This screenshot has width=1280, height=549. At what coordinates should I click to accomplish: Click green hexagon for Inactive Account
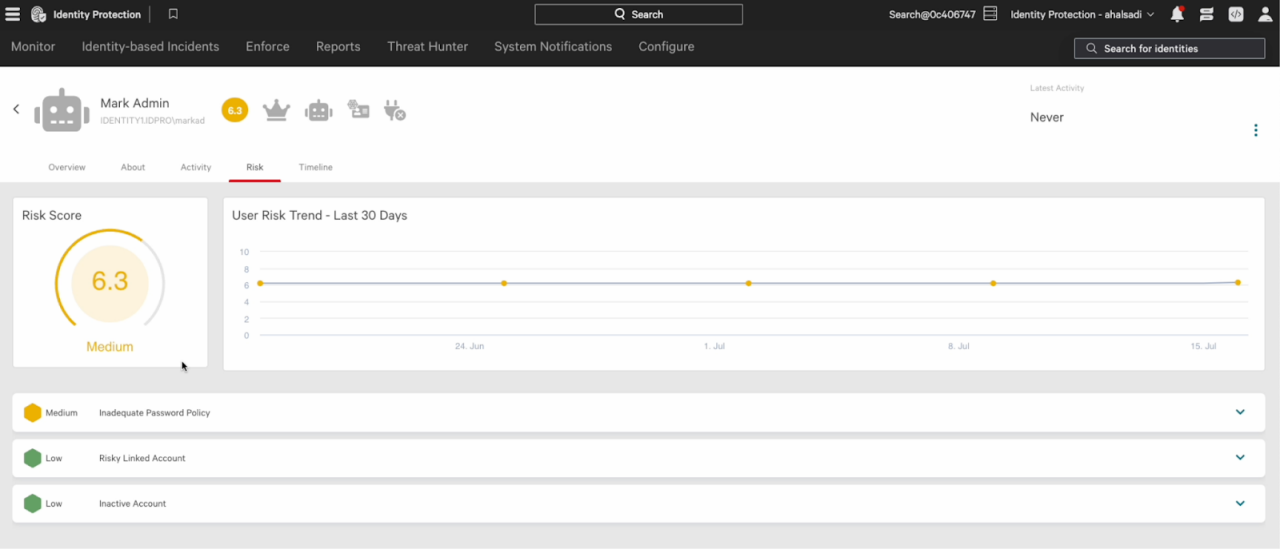click(x=33, y=504)
